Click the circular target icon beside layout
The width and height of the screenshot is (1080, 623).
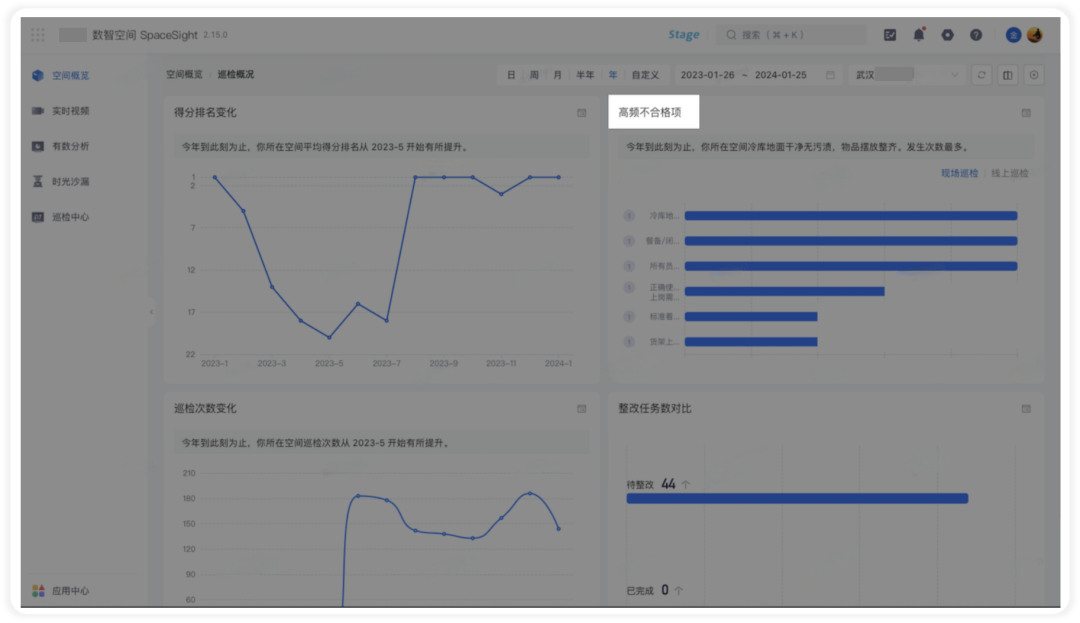[x=1034, y=75]
